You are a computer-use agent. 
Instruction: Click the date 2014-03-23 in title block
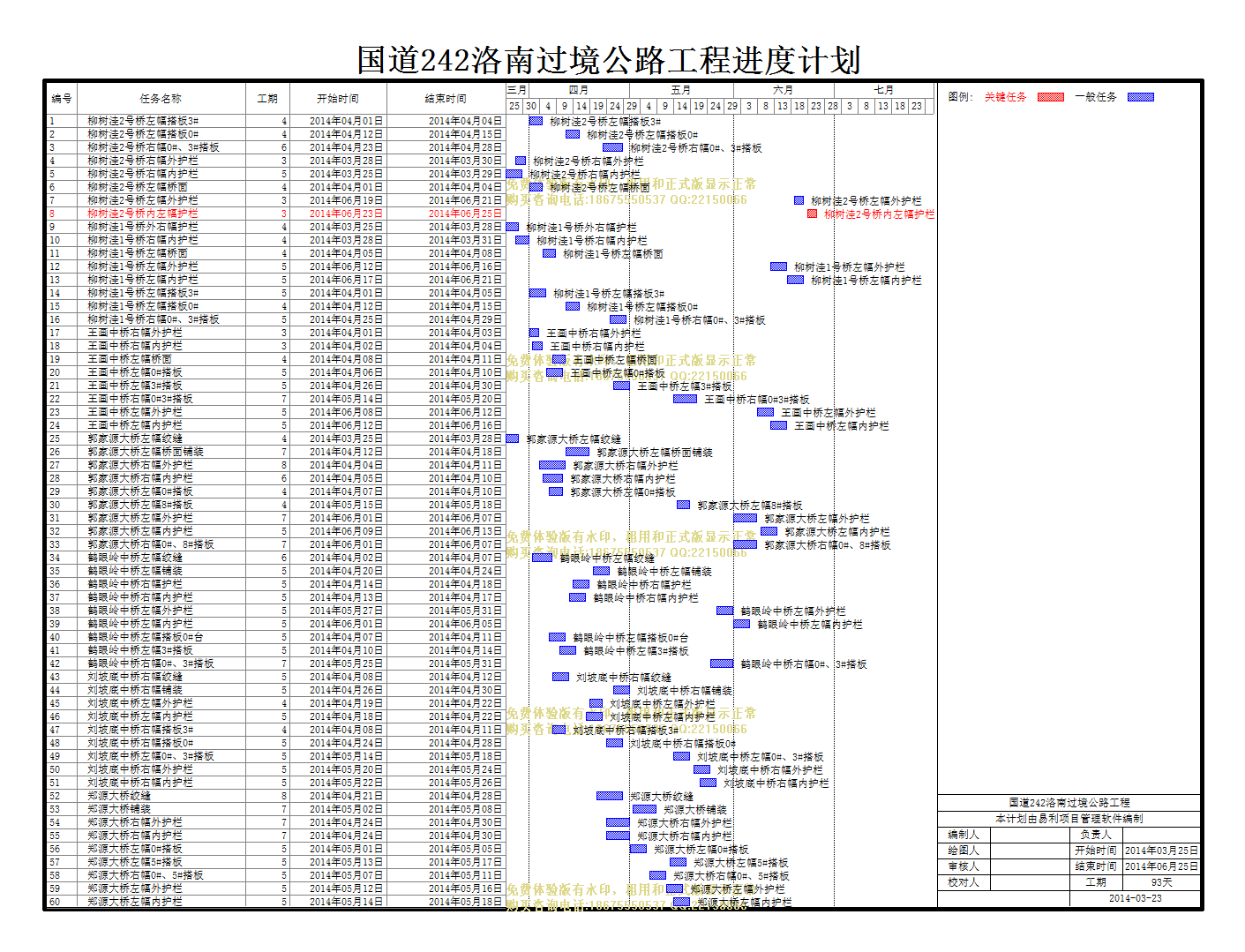[x=1135, y=898]
